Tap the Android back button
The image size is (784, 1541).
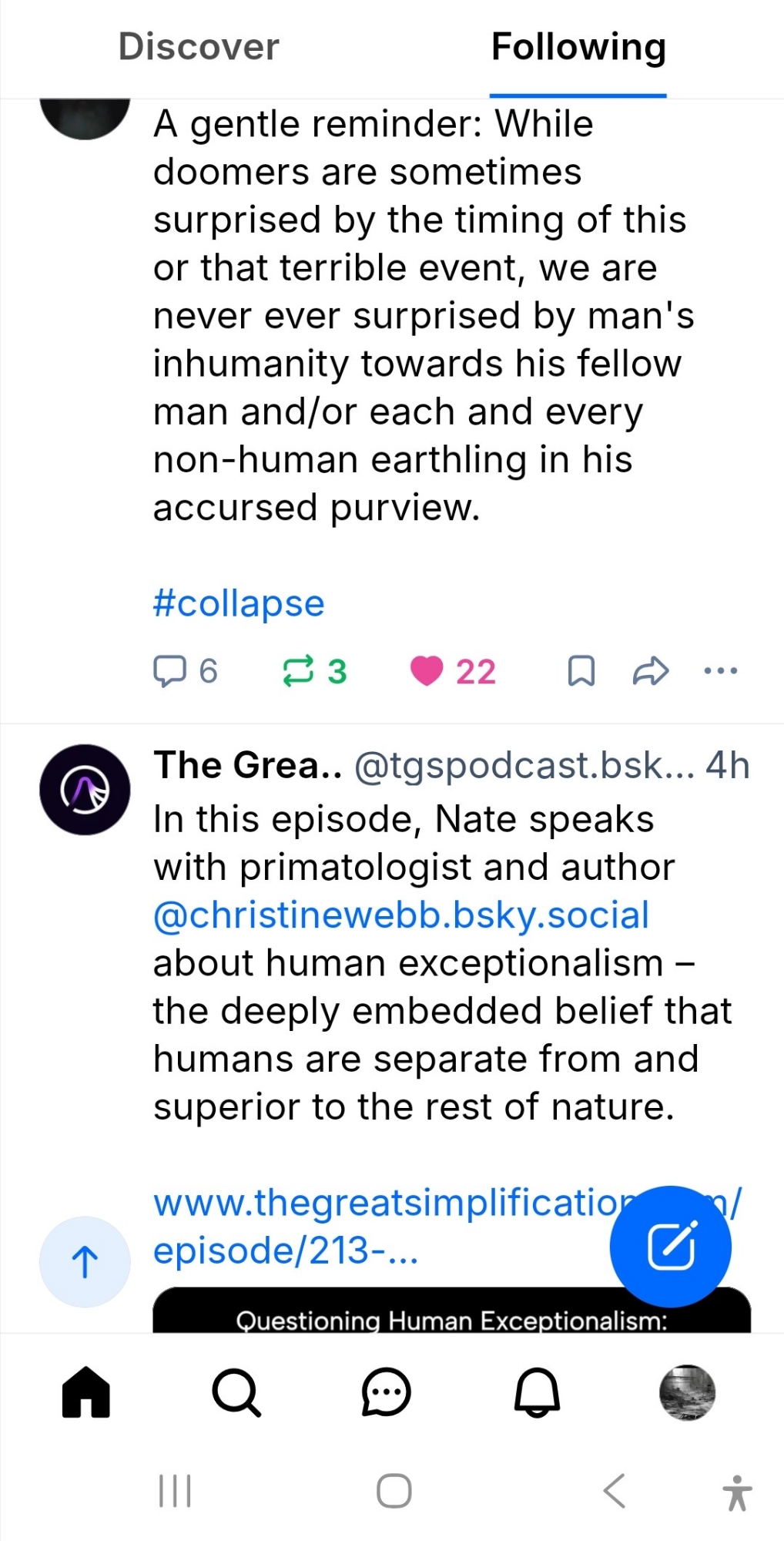coord(614,1491)
